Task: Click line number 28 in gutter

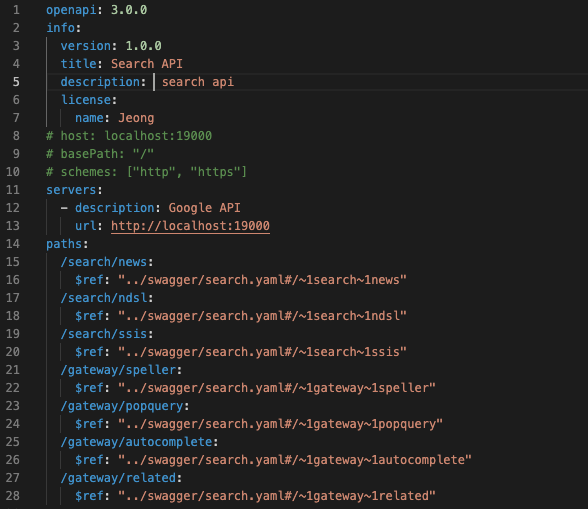Action: (x=13, y=496)
